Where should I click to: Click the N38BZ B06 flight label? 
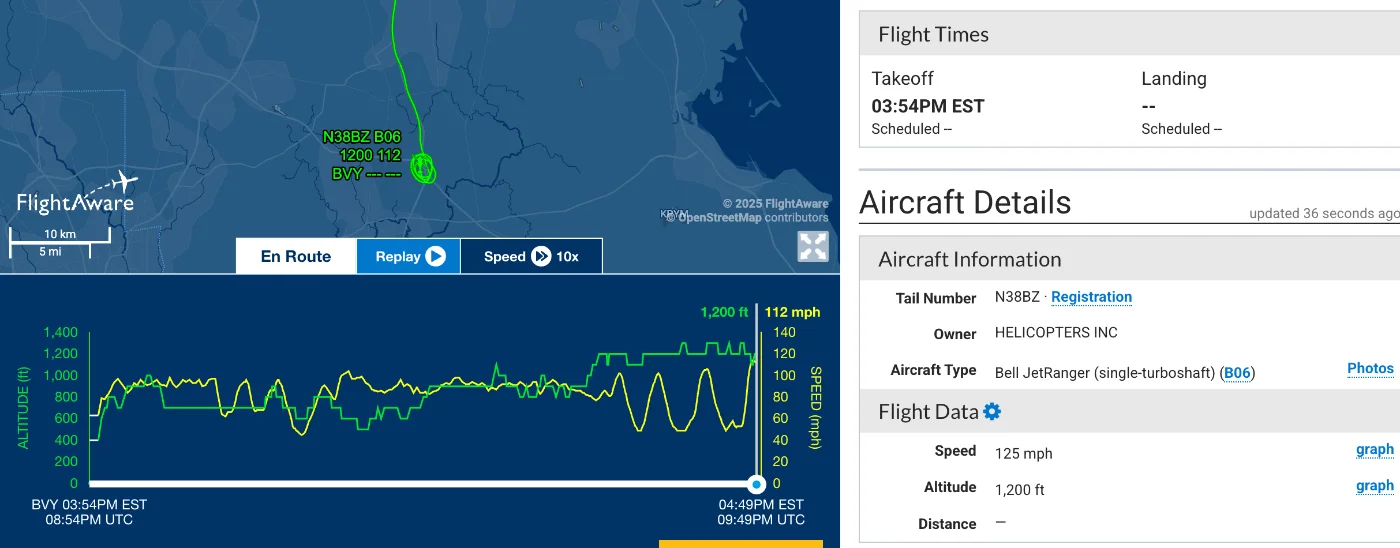(361, 137)
